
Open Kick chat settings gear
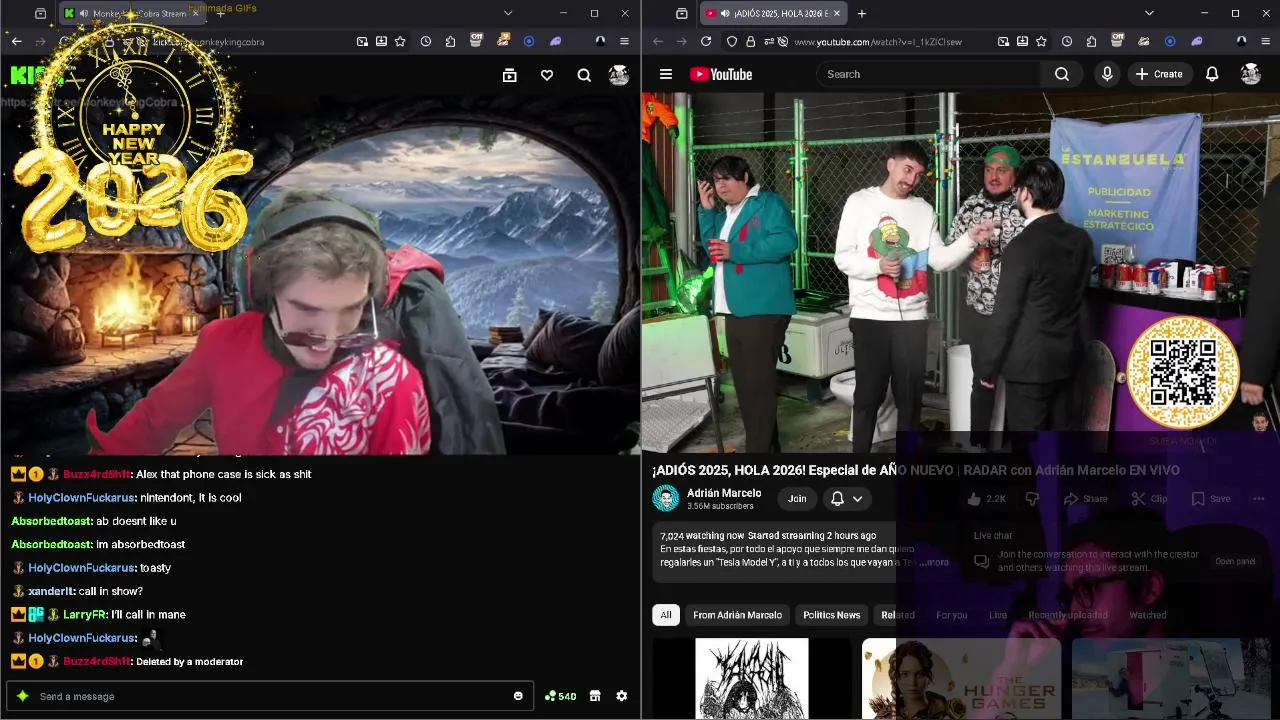point(622,696)
